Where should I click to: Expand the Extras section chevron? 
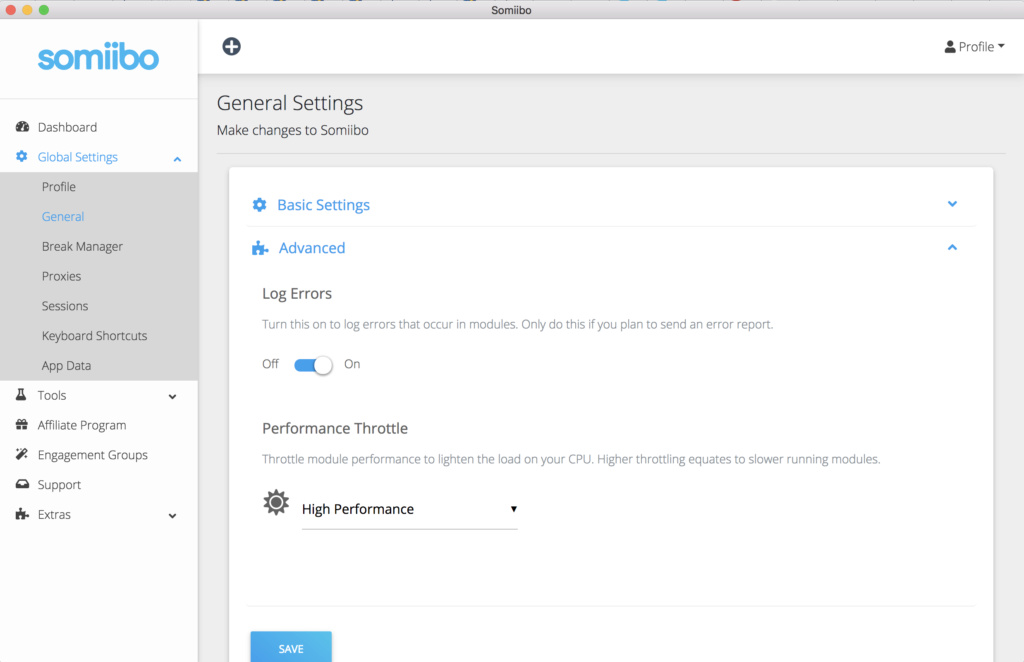[x=172, y=516]
